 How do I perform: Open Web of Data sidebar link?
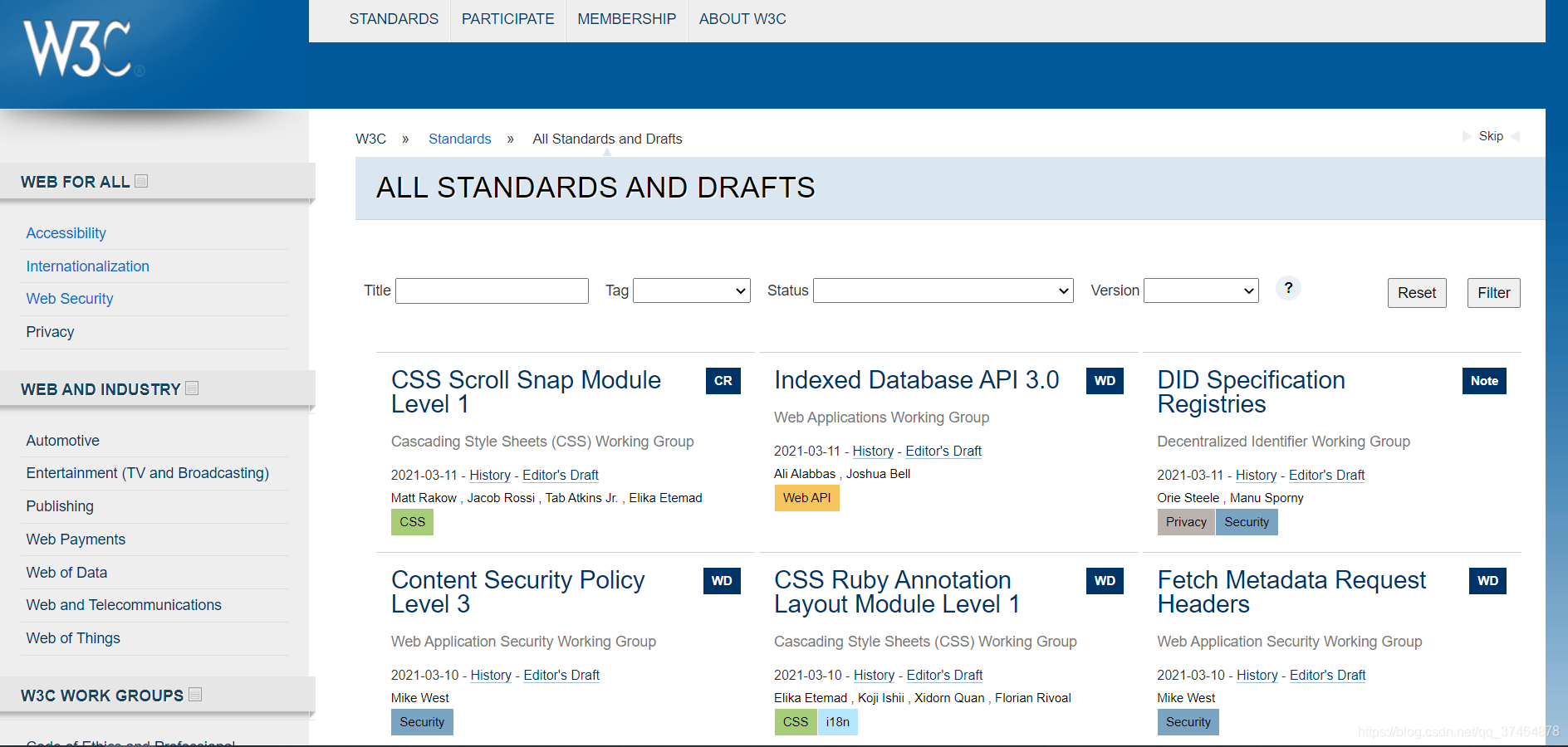pos(66,573)
